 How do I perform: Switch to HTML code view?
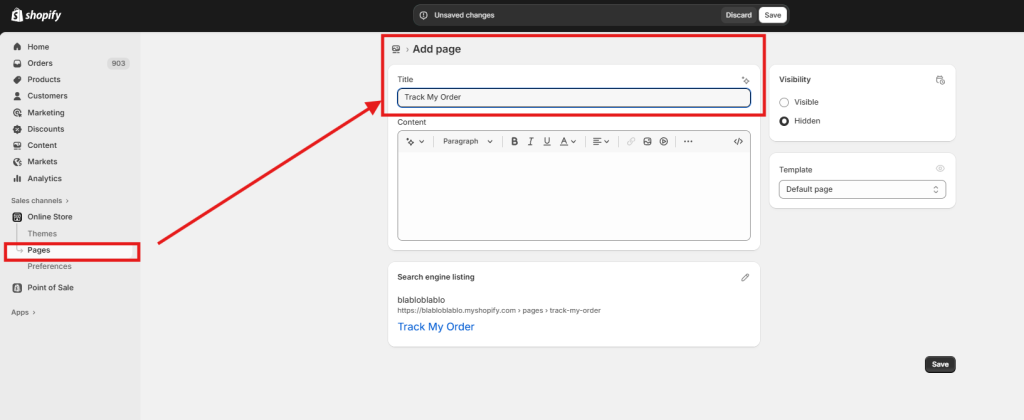[738, 141]
